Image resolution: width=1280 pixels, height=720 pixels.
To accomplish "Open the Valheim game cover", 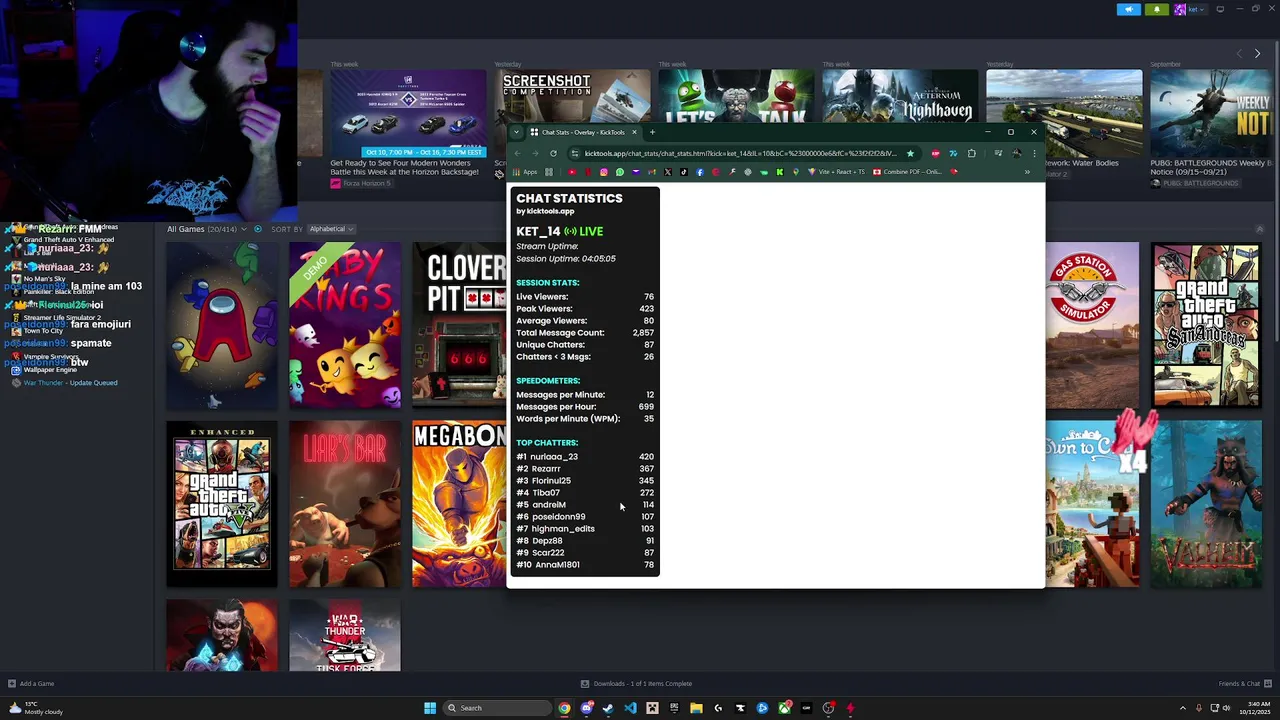I will (1206, 504).
